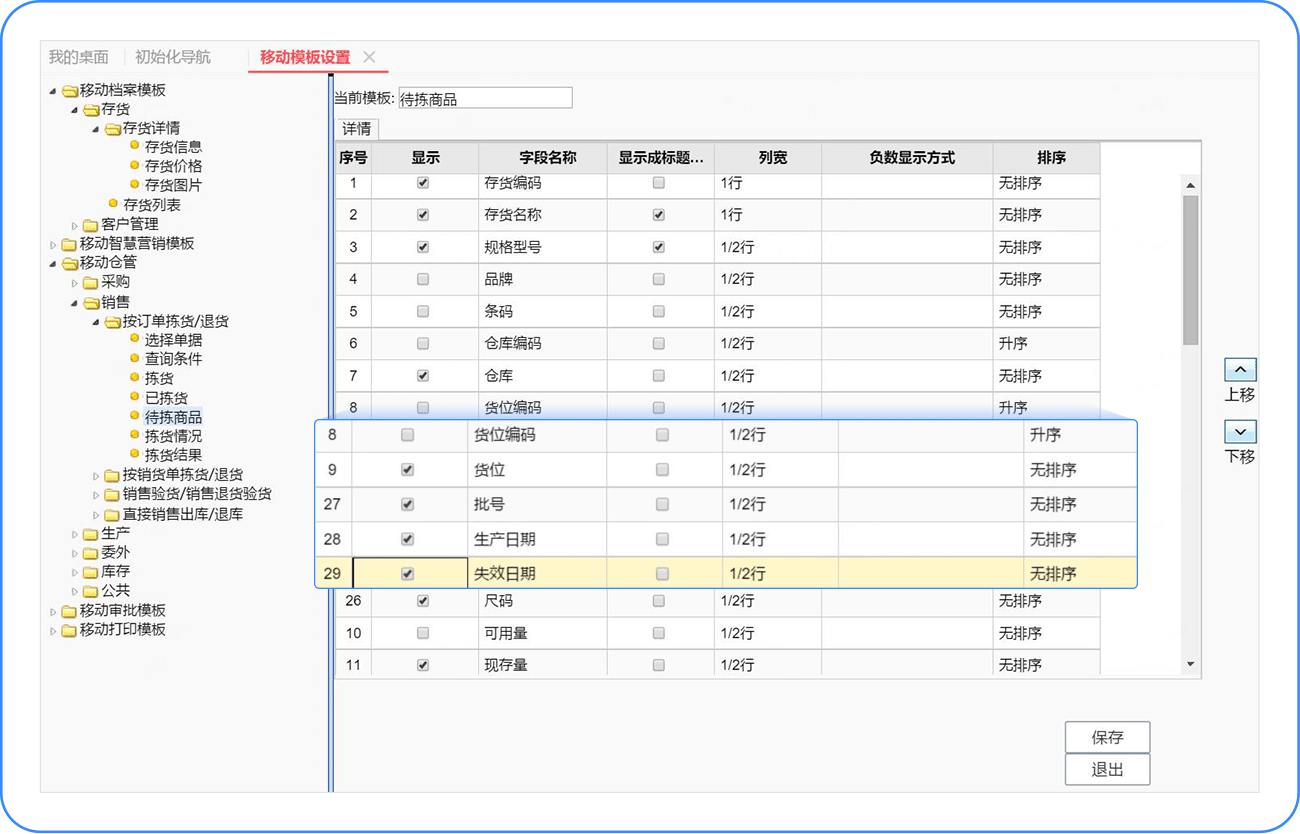Collapse the 按订单拣货/退货 node
Image resolution: width=1300 pixels, height=834 pixels.
(96, 322)
